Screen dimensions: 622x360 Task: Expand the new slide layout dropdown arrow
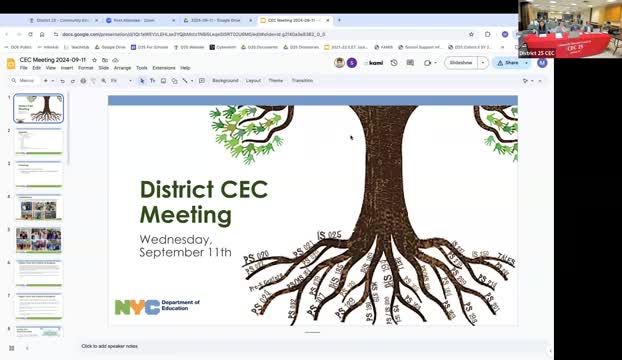point(53,81)
